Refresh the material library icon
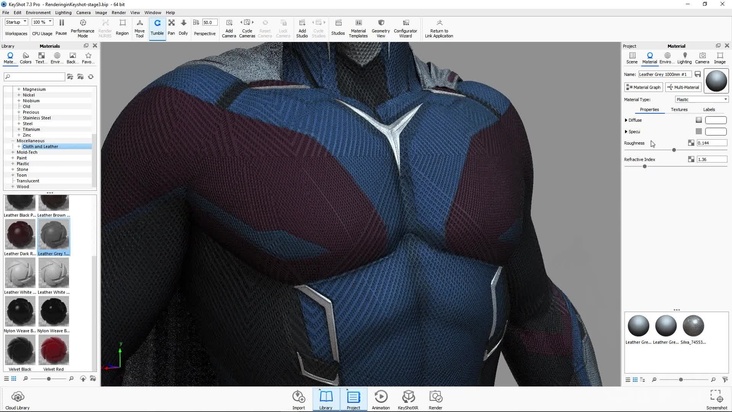732x412 pixels. (x=91, y=77)
